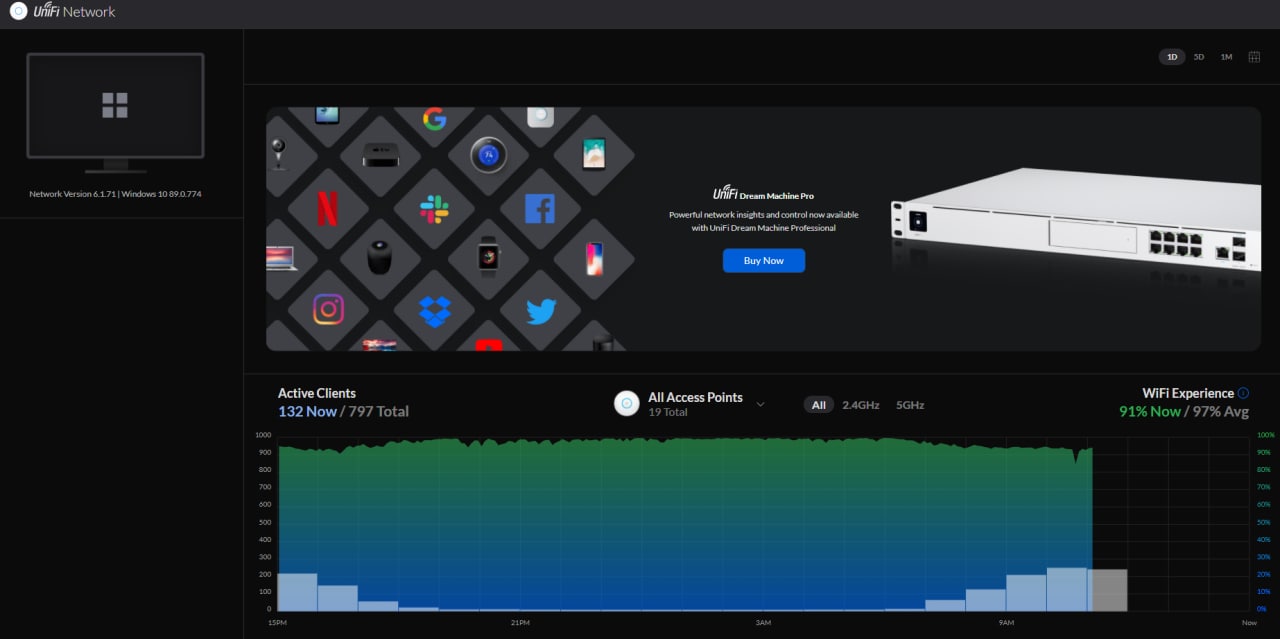Click the 500 value on client axis
The width and height of the screenshot is (1280, 639).
click(264, 522)
